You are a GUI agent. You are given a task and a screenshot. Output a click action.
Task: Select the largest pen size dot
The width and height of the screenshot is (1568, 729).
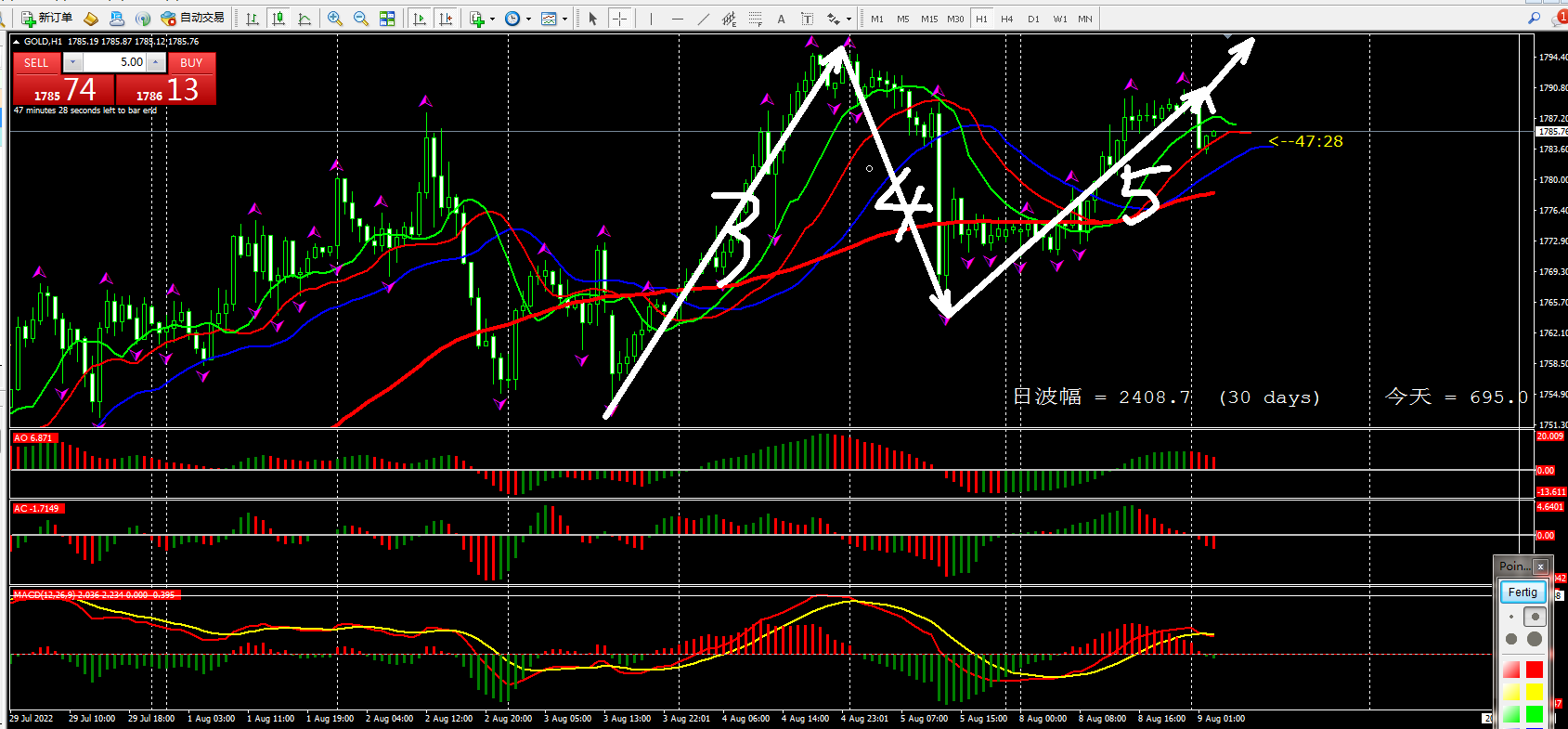tap(1535, 639)
